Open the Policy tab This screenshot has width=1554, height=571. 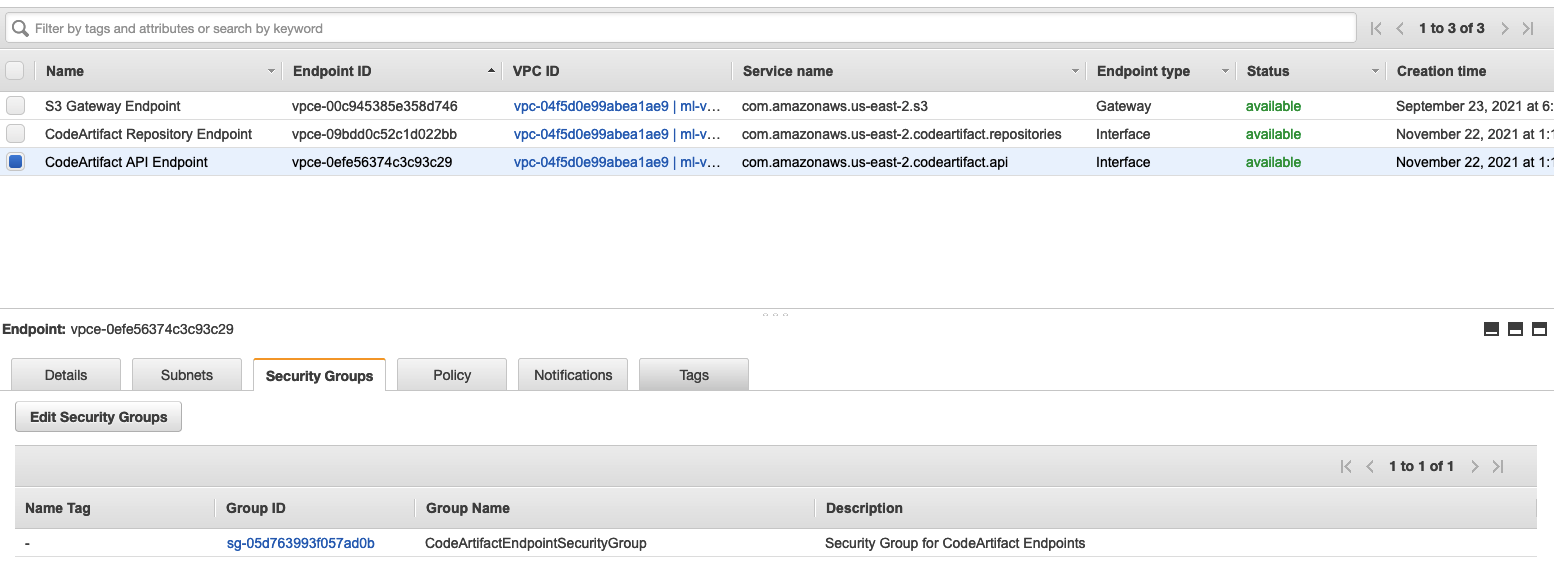coord(452,375)
